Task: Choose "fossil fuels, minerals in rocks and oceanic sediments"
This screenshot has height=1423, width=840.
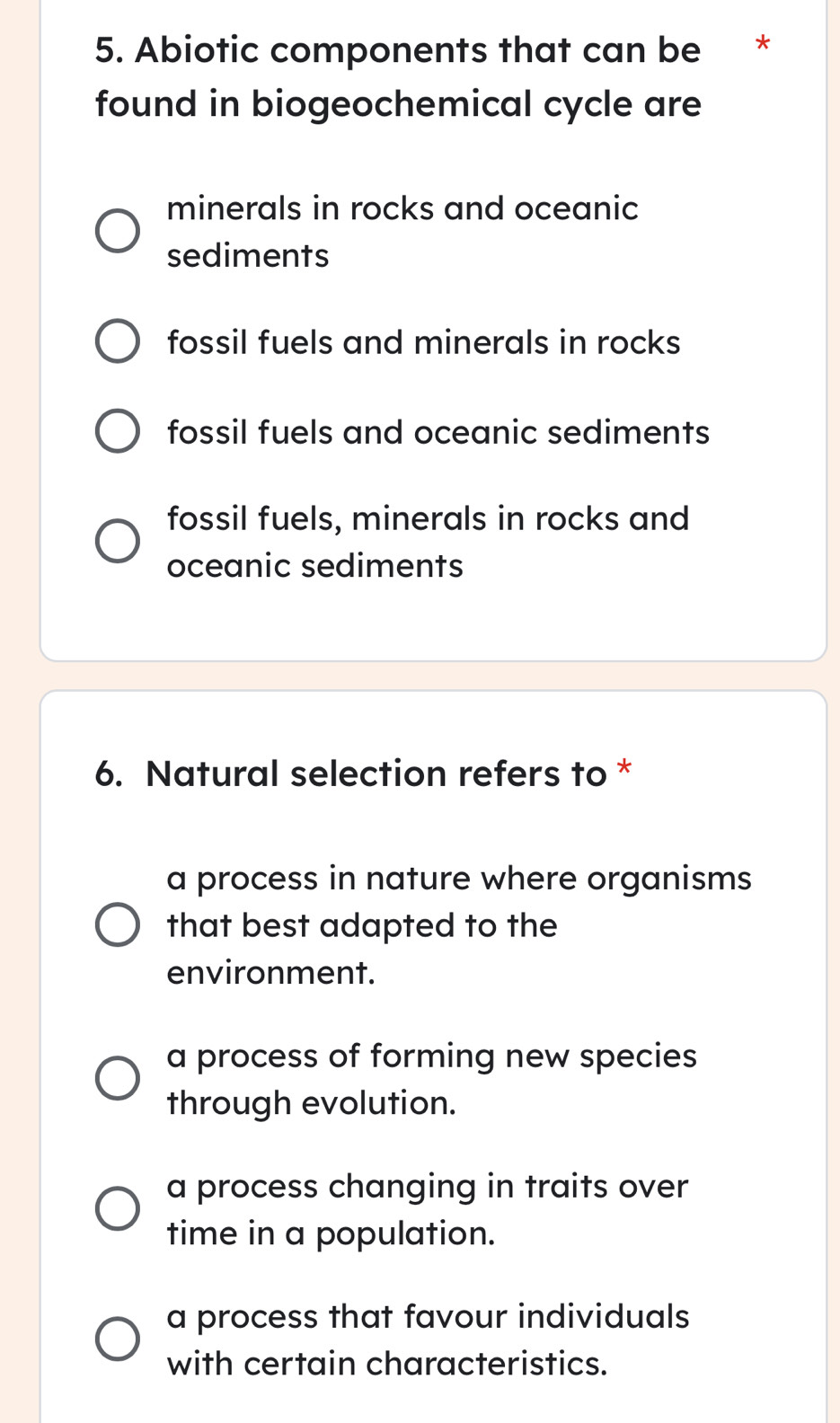Action: coord(117,541)
